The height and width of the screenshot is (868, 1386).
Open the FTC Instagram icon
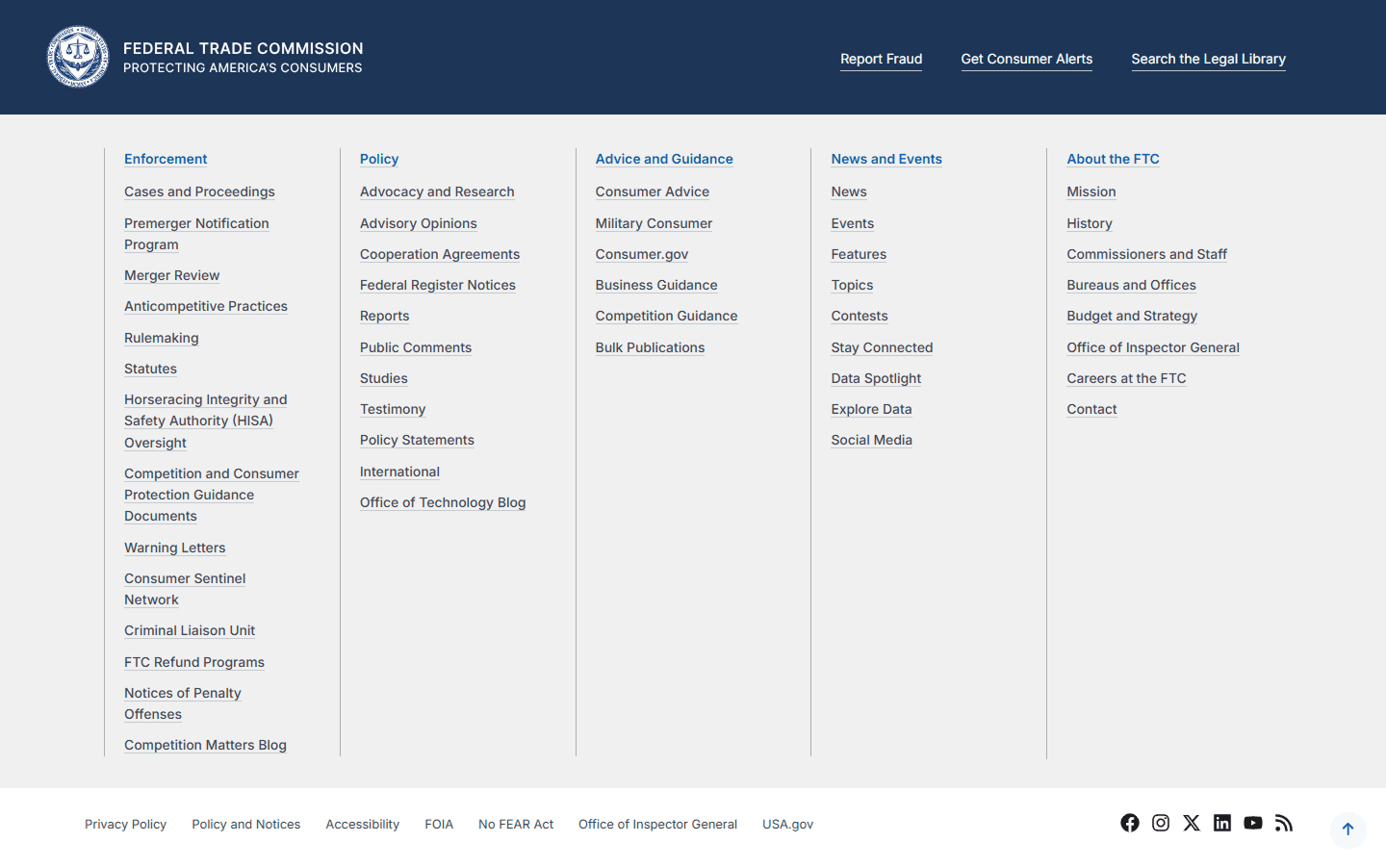tap(1161, 823)
